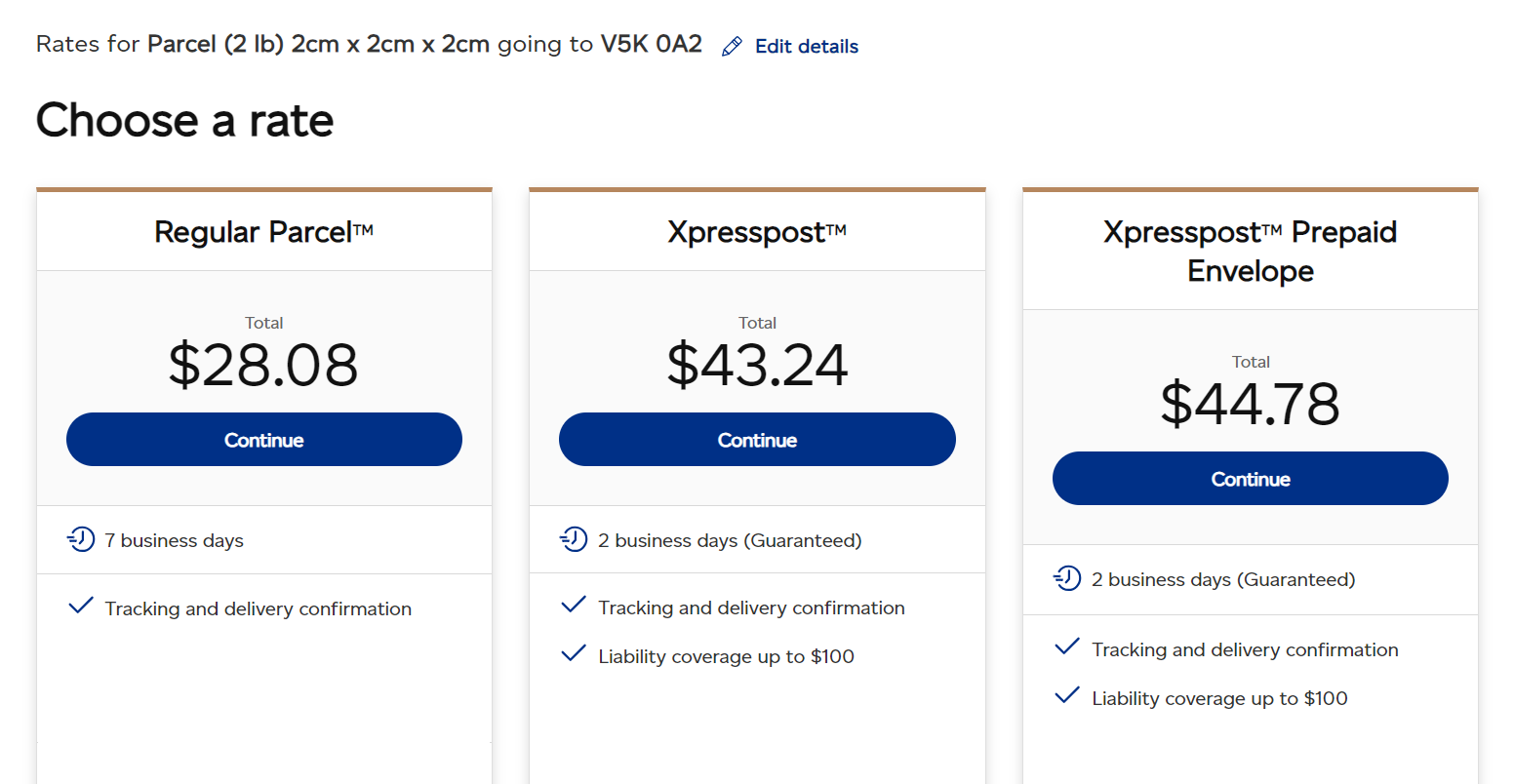
Task: Click the Choose a rate heading
Action: 185,121
